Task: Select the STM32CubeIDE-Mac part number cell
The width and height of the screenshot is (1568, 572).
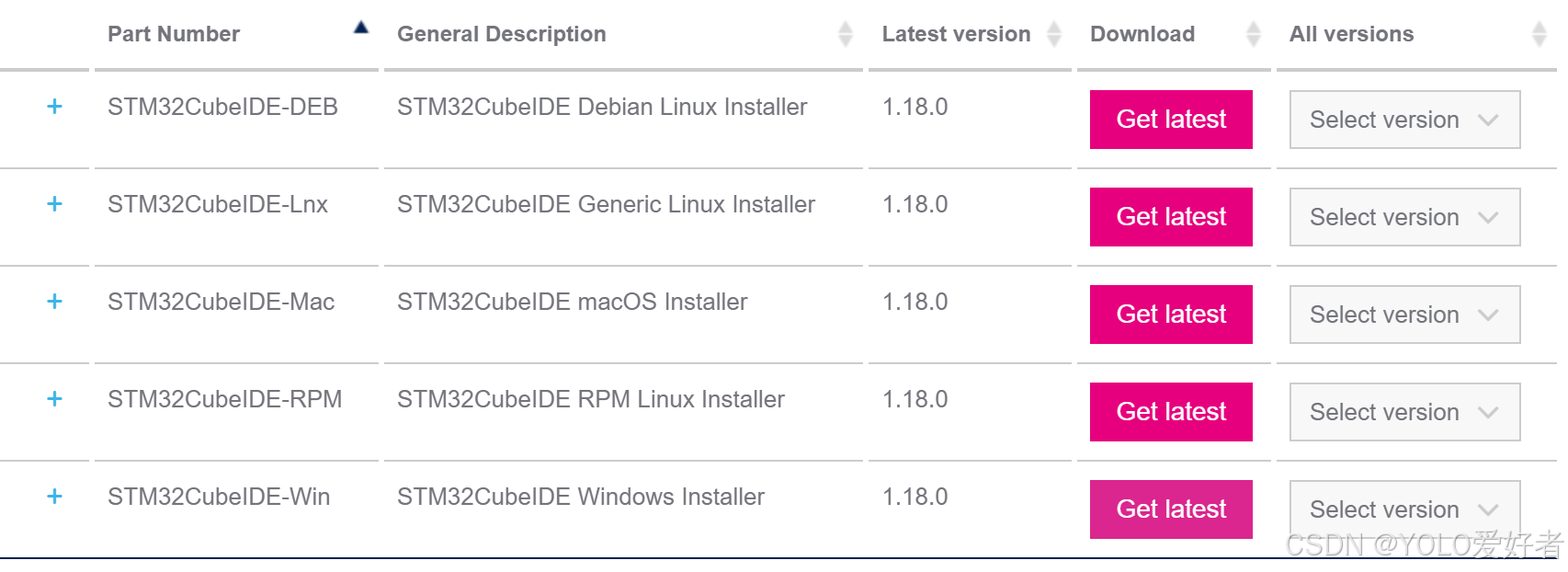Action: [x=221, y=302]
